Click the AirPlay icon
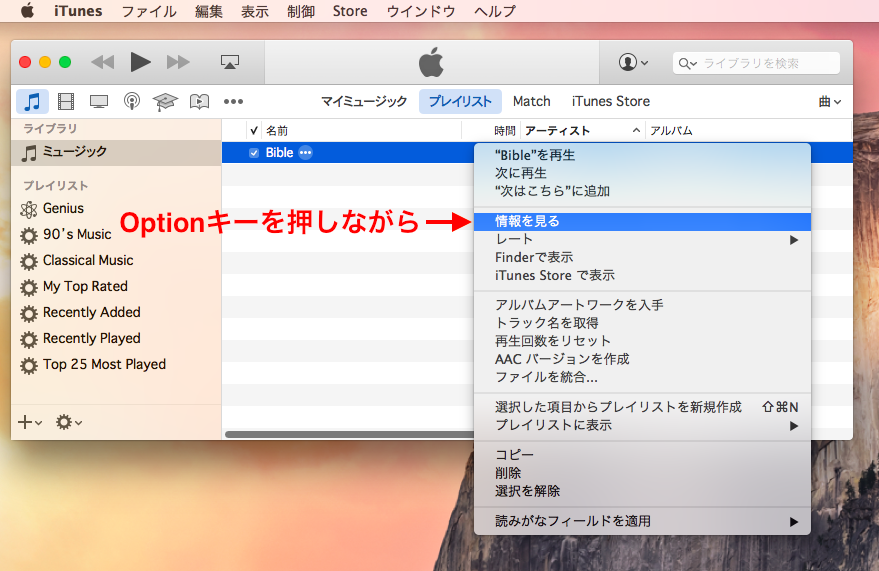Viewport: 879px width, 571px height. tap(230, 62)
